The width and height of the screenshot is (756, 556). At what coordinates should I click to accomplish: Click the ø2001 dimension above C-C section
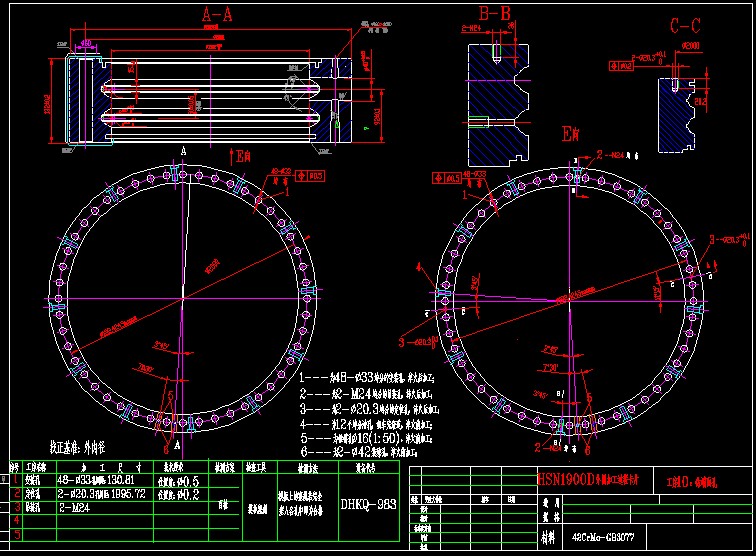pyautogui.click(x=691, y=46)
